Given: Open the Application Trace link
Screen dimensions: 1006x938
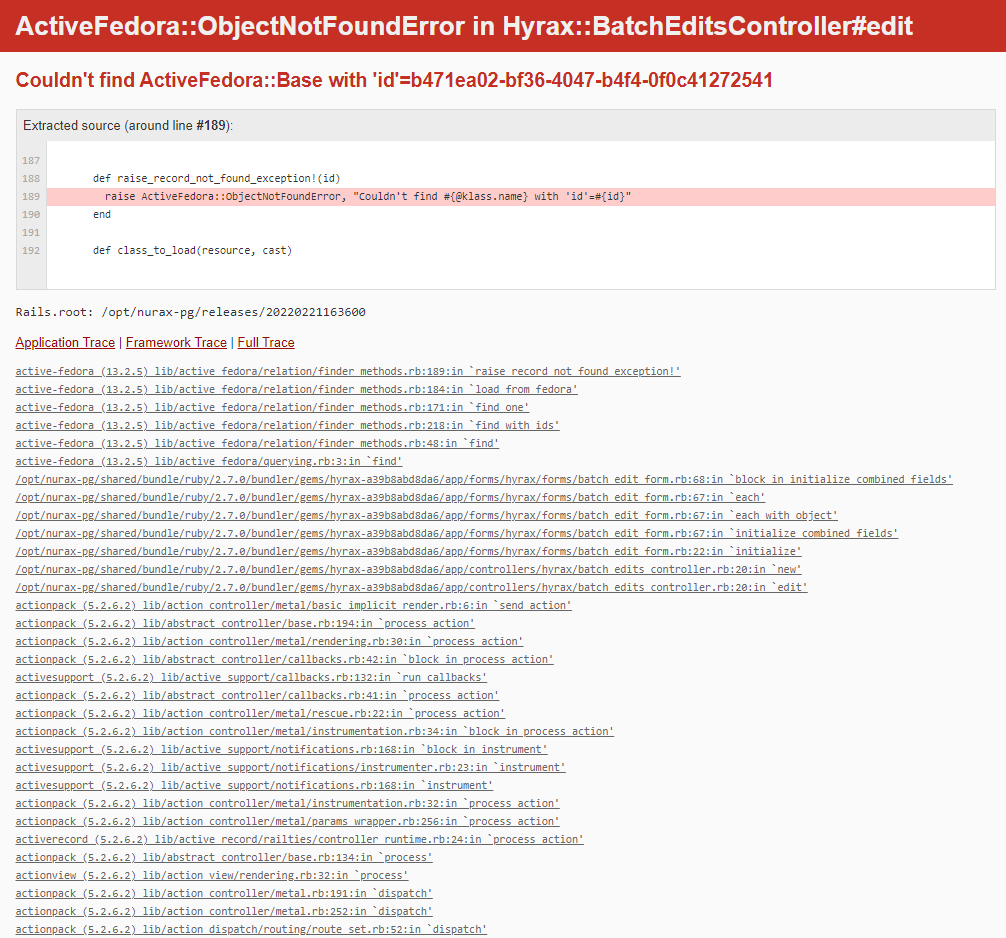Looking at the screenshot, I should [x=65, y=343].
